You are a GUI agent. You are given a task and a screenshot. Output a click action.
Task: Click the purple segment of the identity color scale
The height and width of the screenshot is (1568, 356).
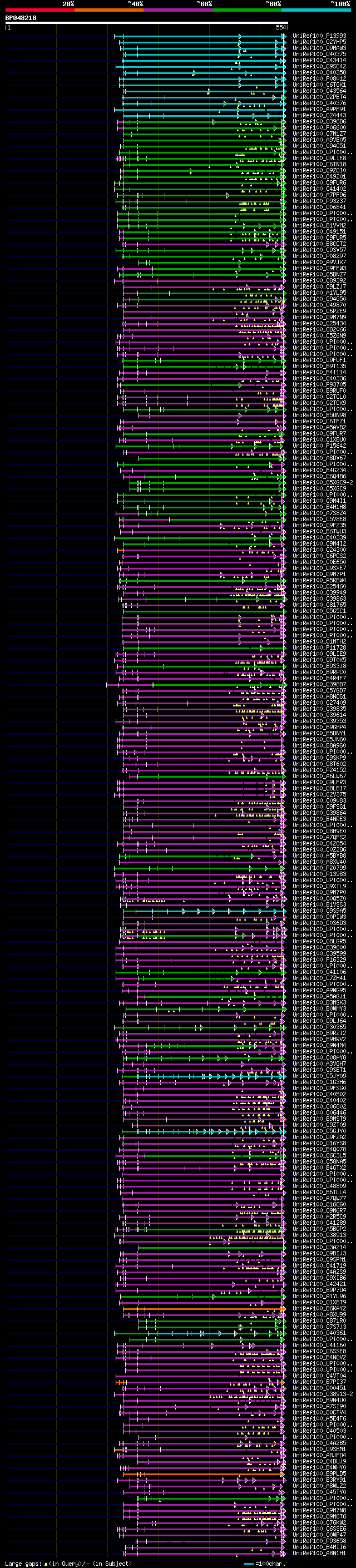(x=177, y=10)
